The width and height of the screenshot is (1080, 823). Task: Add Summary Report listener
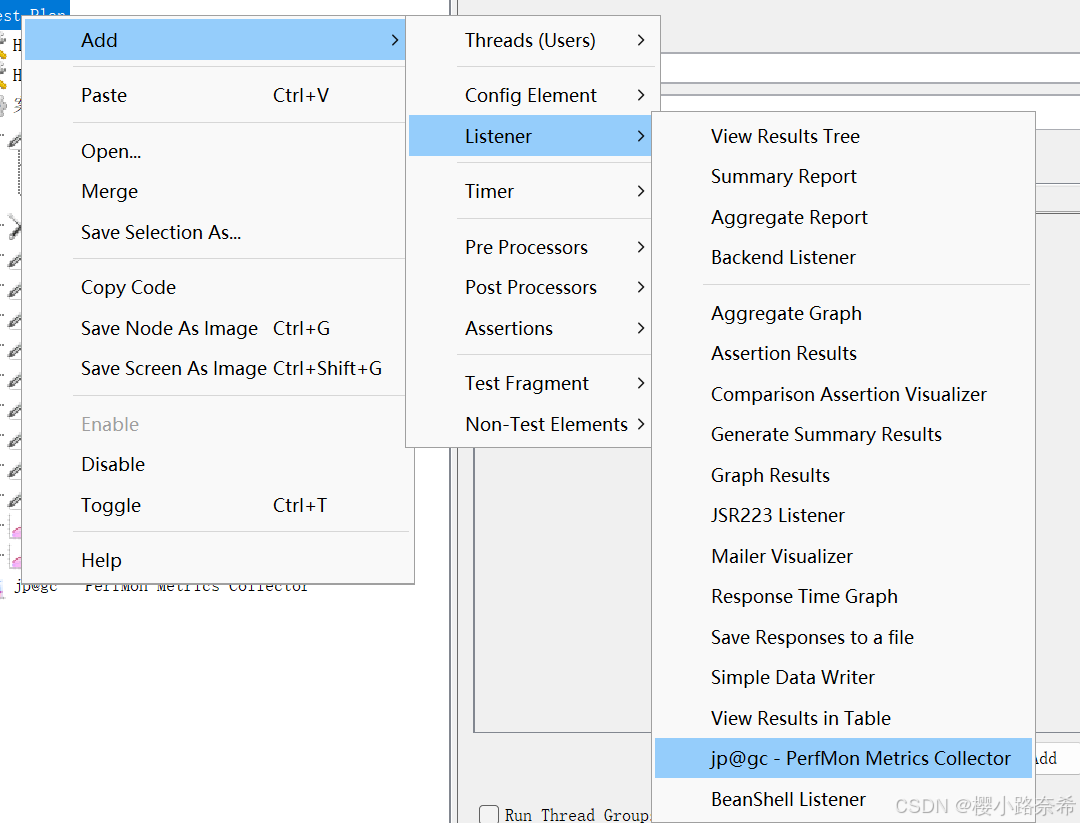tap(843, 176)
